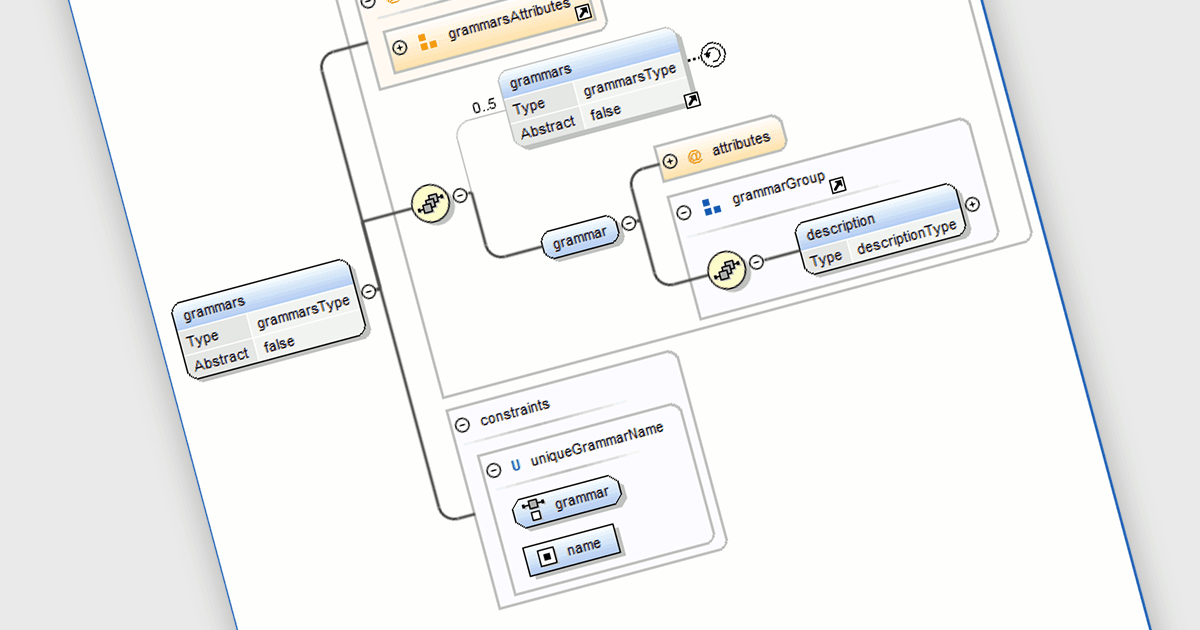Collapse the root grammars element
1200x630 pixels.
(x=368, y=291)
